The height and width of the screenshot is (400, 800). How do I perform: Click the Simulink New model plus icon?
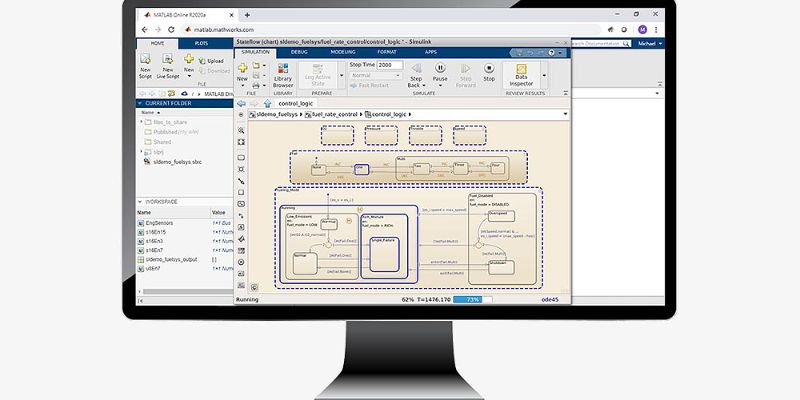pyautogui.click(x=242, y=68)
